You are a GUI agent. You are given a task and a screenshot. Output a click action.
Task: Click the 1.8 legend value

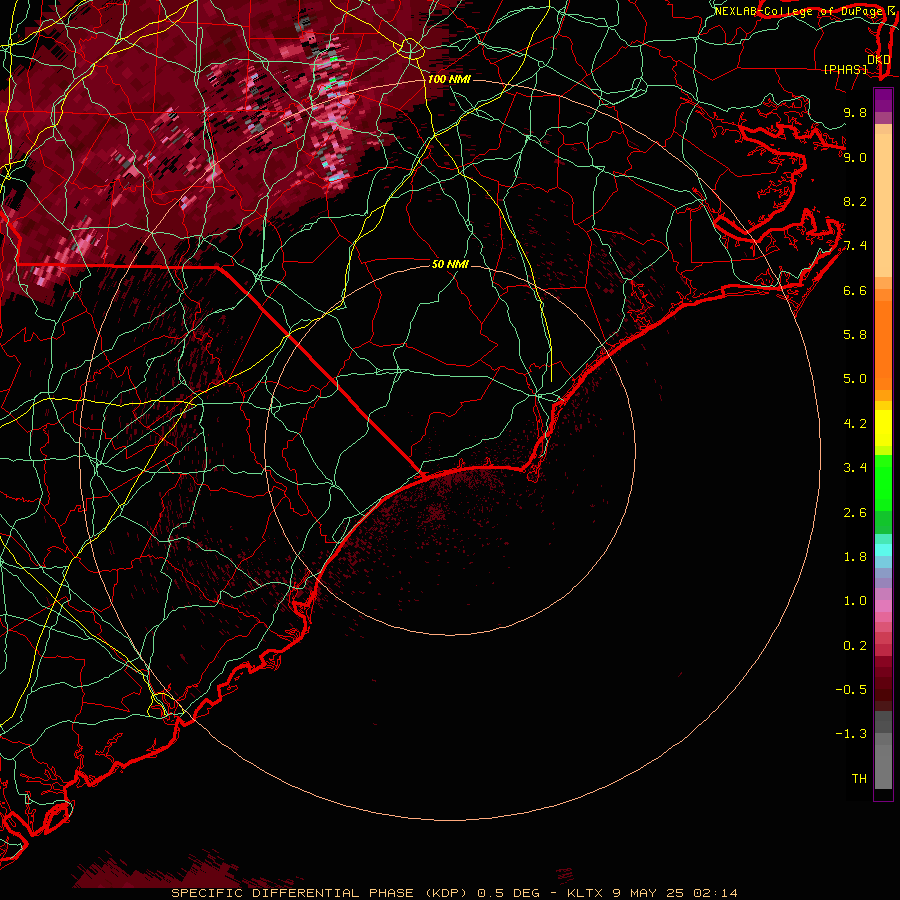(855, 557)
